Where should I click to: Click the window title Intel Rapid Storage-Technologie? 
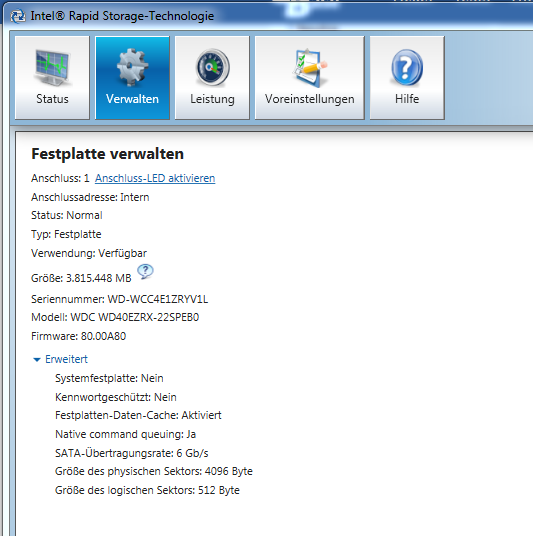click(x=122, y=16)
